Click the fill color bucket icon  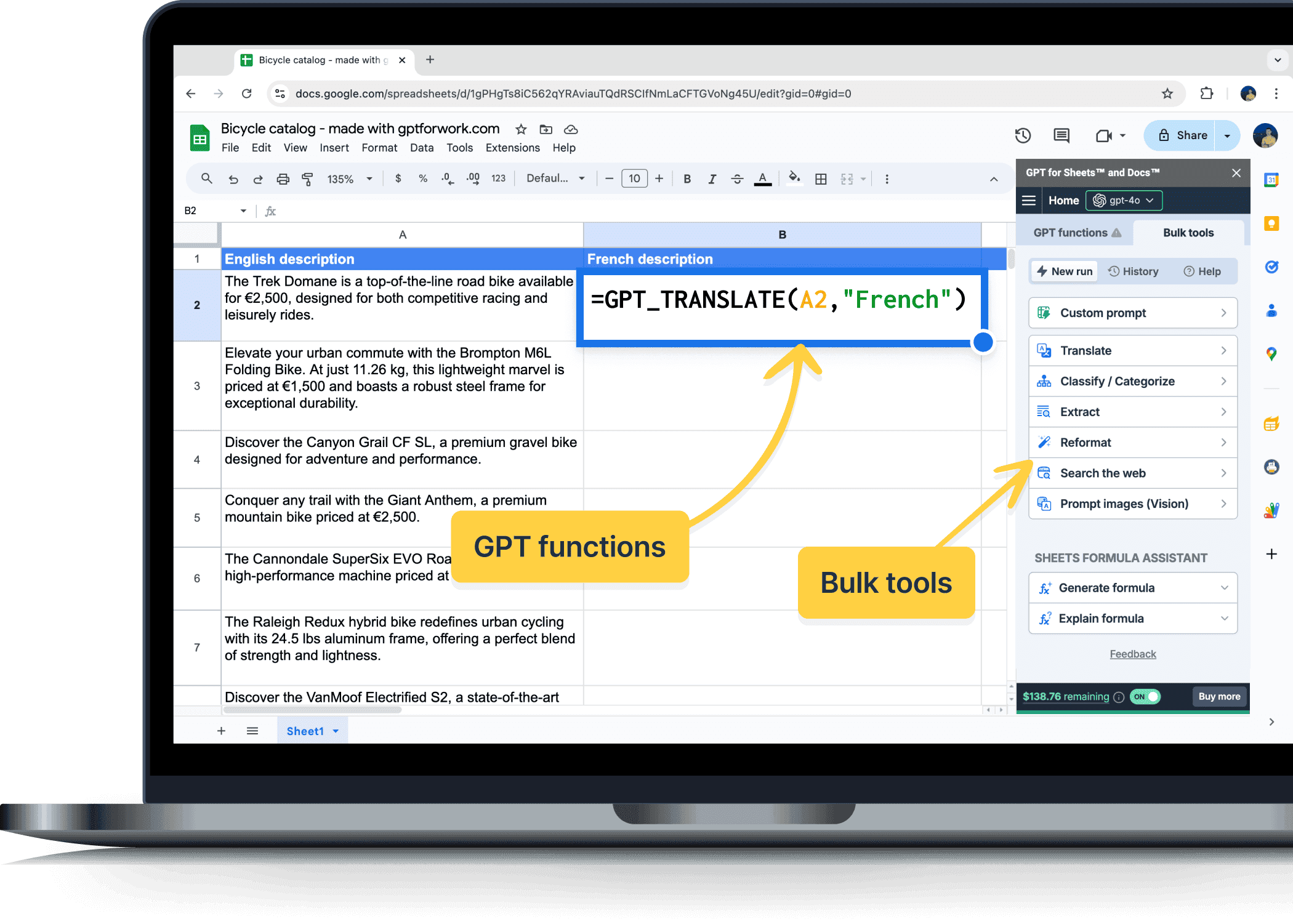pos(794,179)
